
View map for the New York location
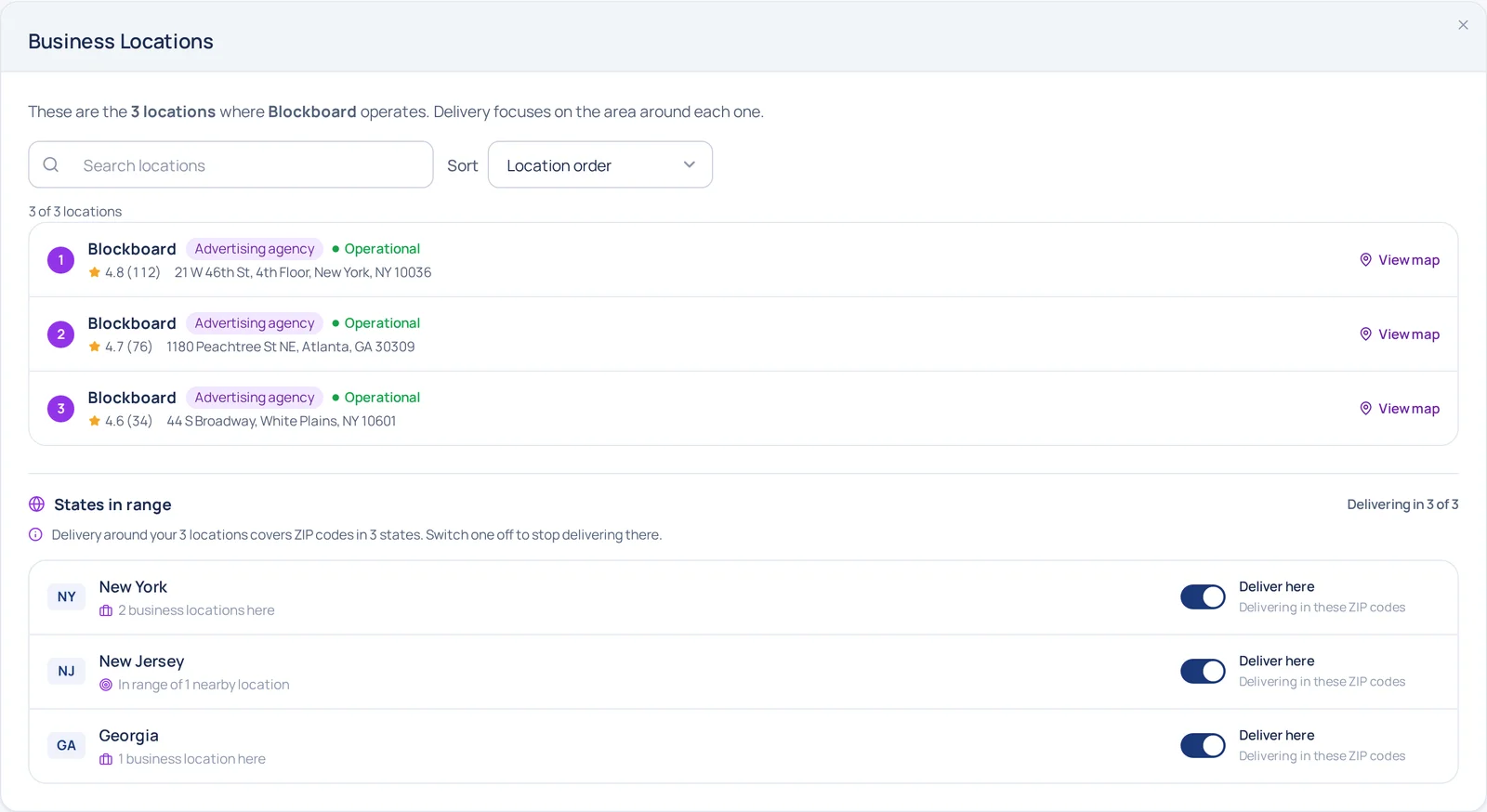[x=1400, y=260]
